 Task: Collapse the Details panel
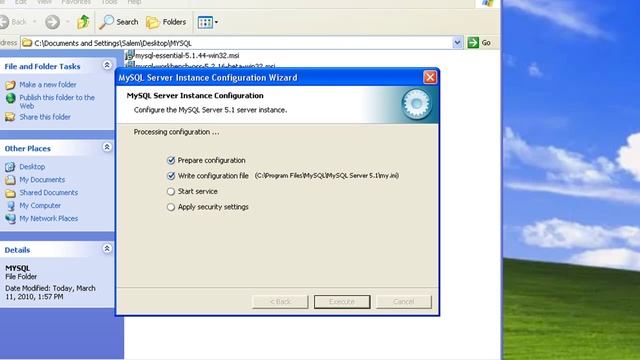(107, 249)
